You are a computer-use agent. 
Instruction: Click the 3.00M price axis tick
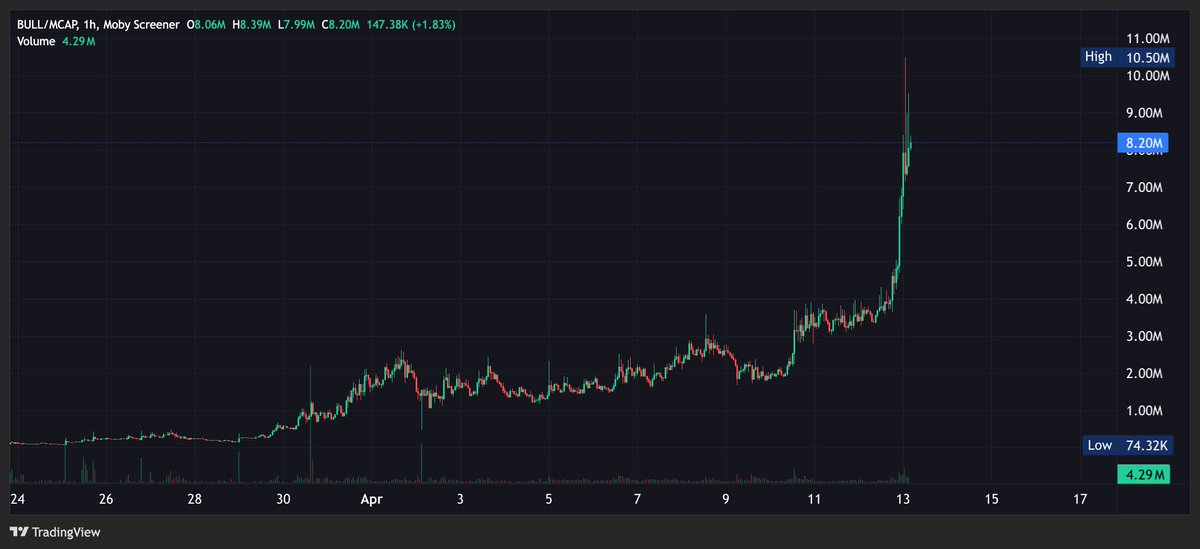[x=1145, y=336]
